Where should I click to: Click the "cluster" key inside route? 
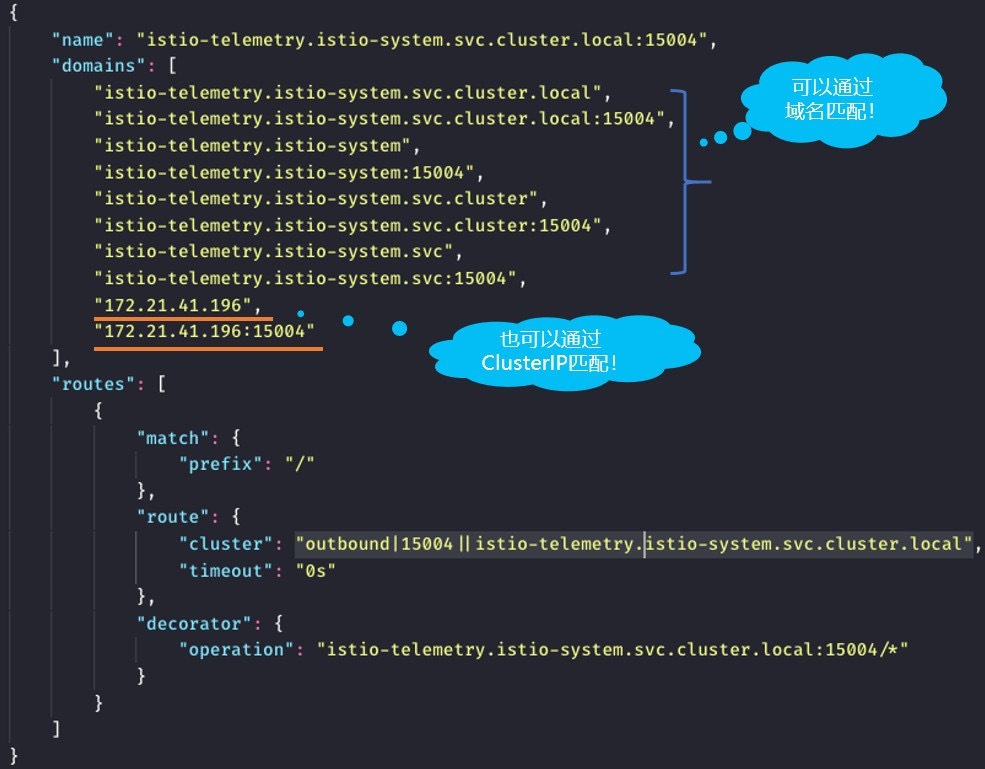(x=222, y=544)
